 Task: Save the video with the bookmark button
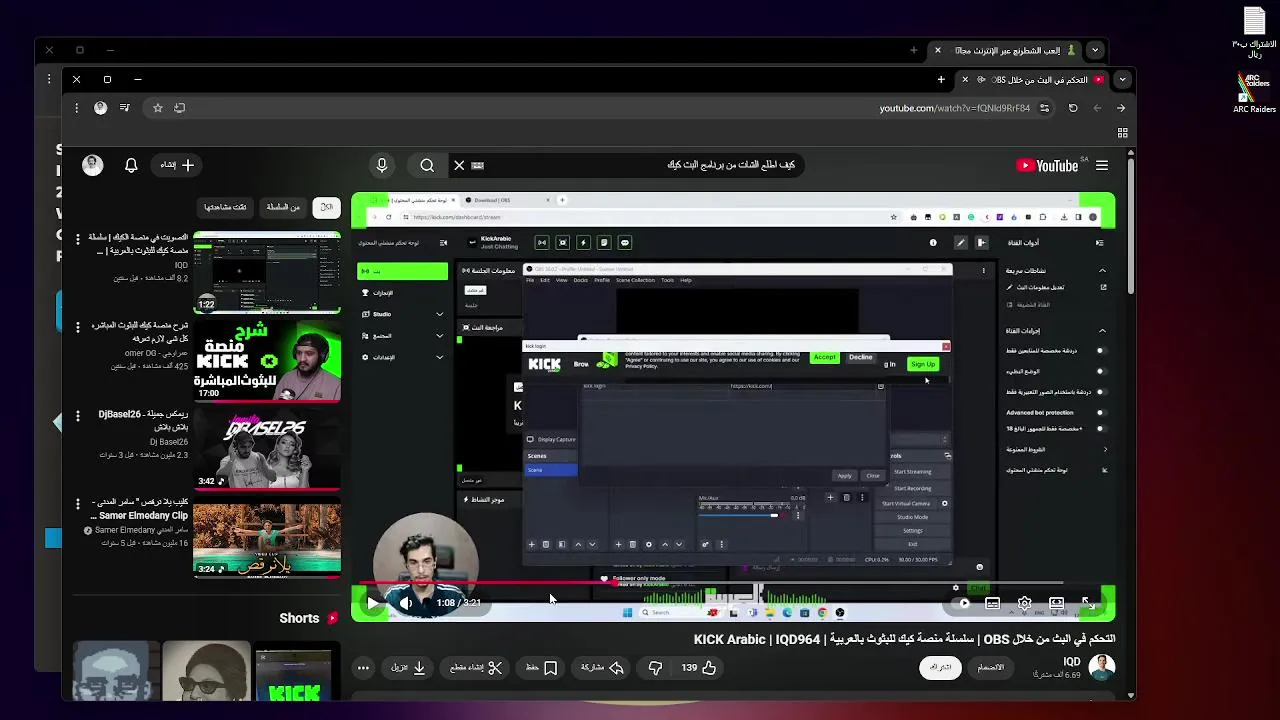(541, 667)
